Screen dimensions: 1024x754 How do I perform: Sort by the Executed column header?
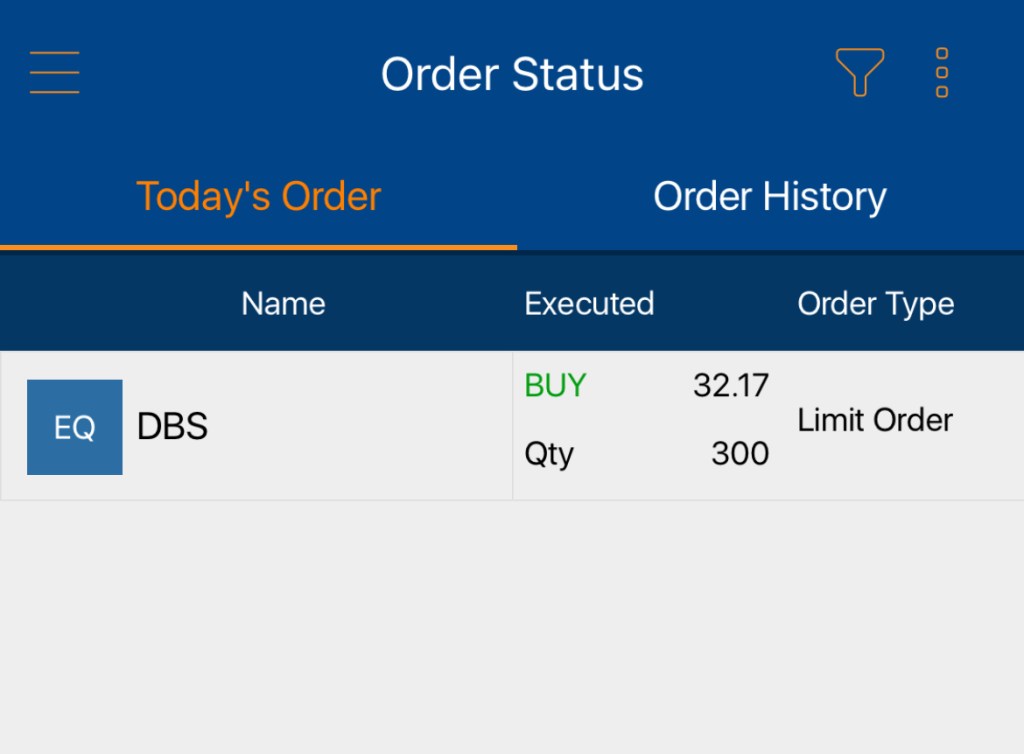[x=589, y=304]
